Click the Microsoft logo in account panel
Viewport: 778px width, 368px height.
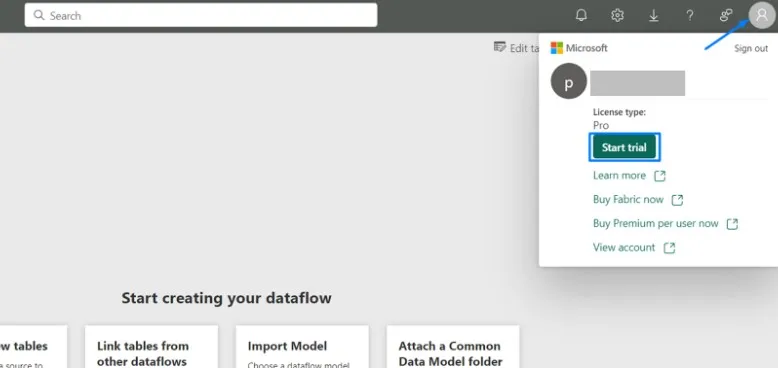[557, 48]
